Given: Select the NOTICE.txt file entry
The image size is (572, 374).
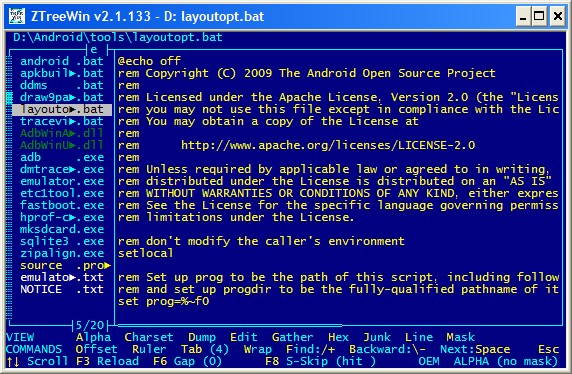Looking at the screenshot, I should pos(62,289).
